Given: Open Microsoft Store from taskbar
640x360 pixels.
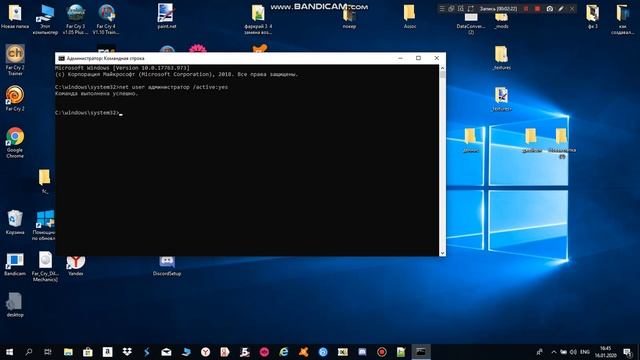Looking at the screenshot, I should pos(88,352).
